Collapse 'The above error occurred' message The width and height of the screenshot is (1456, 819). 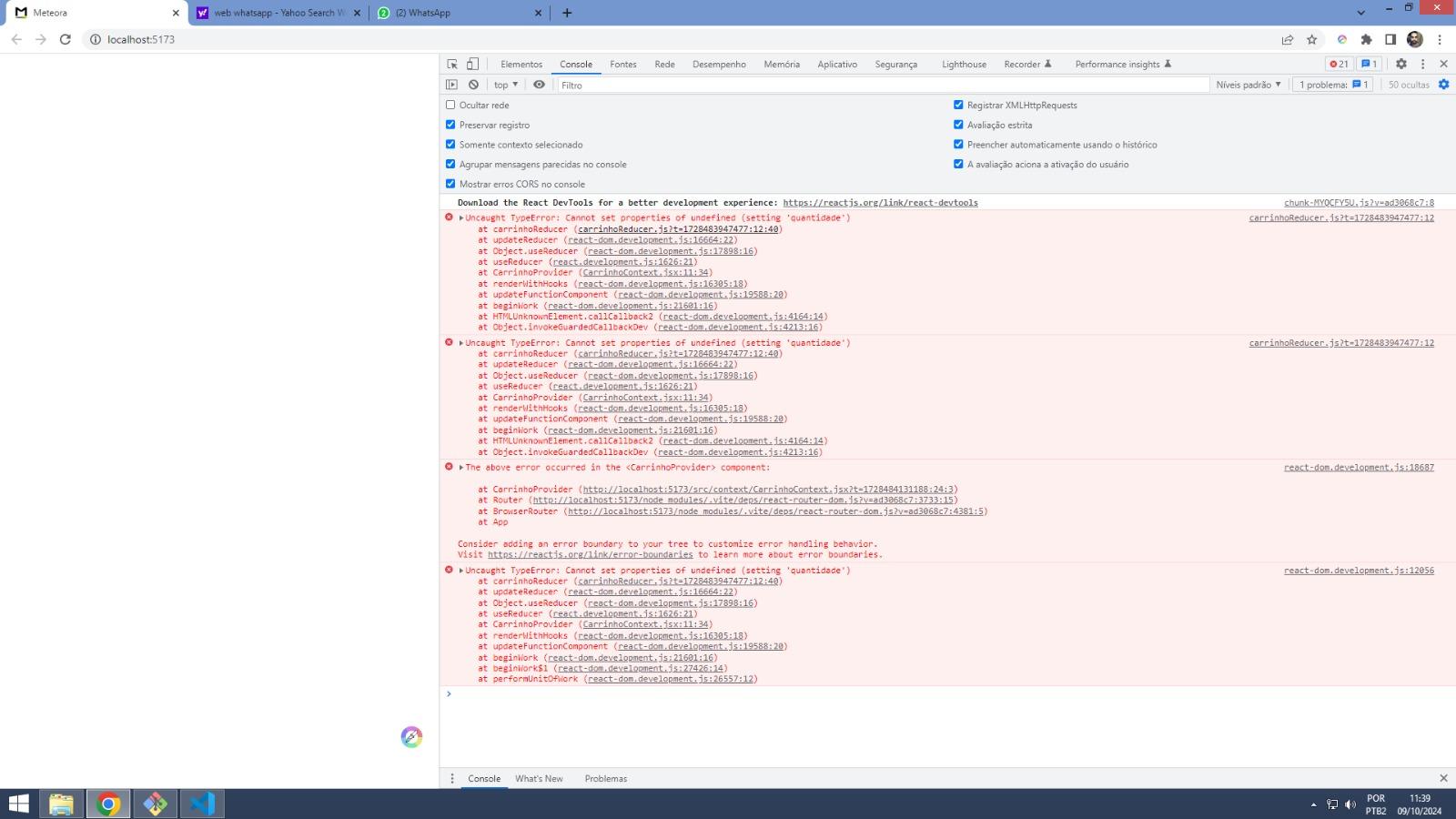[x=461, y=468]
